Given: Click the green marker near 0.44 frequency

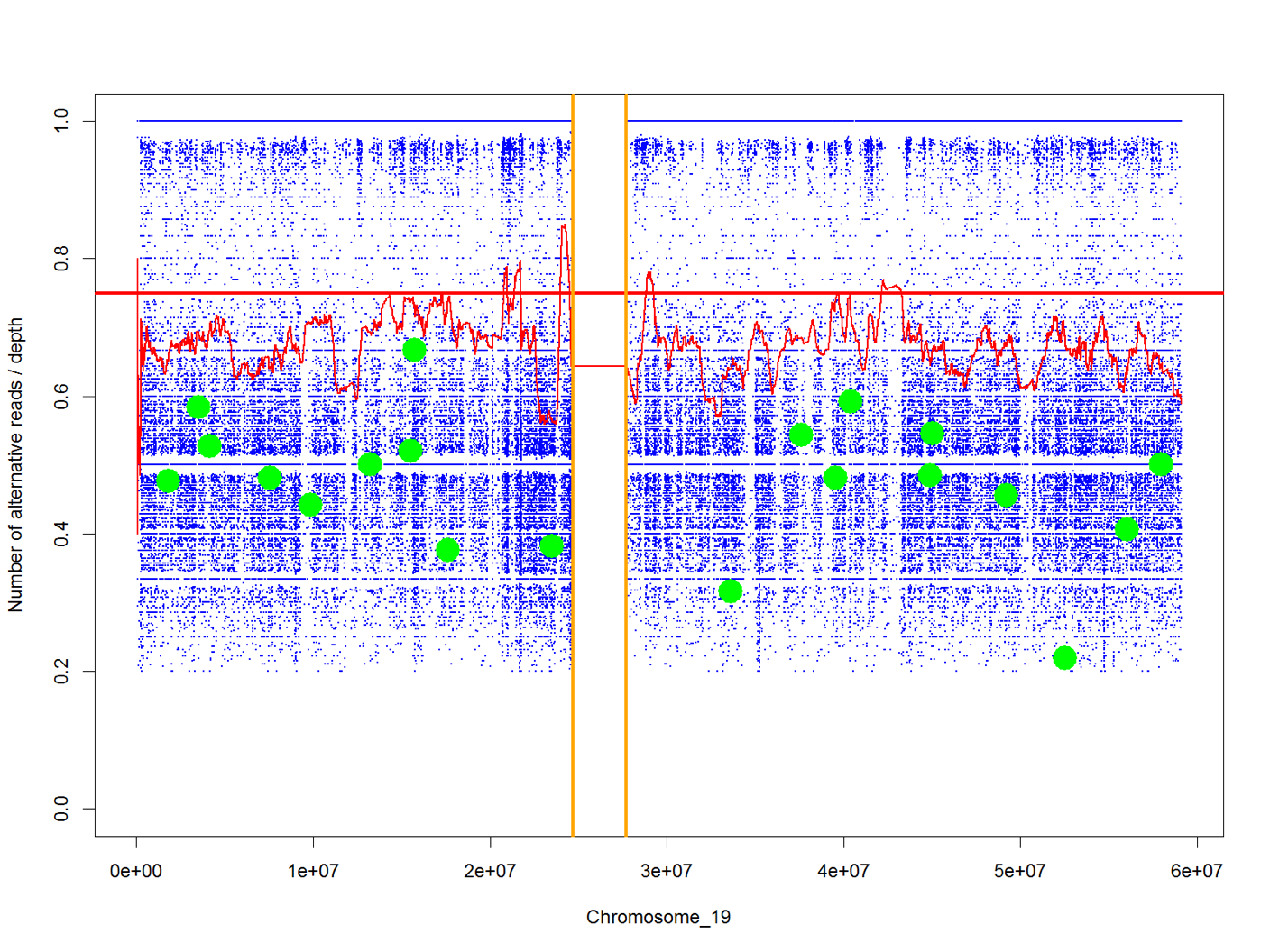Looking at the screenshot, I should click(311, 506).
